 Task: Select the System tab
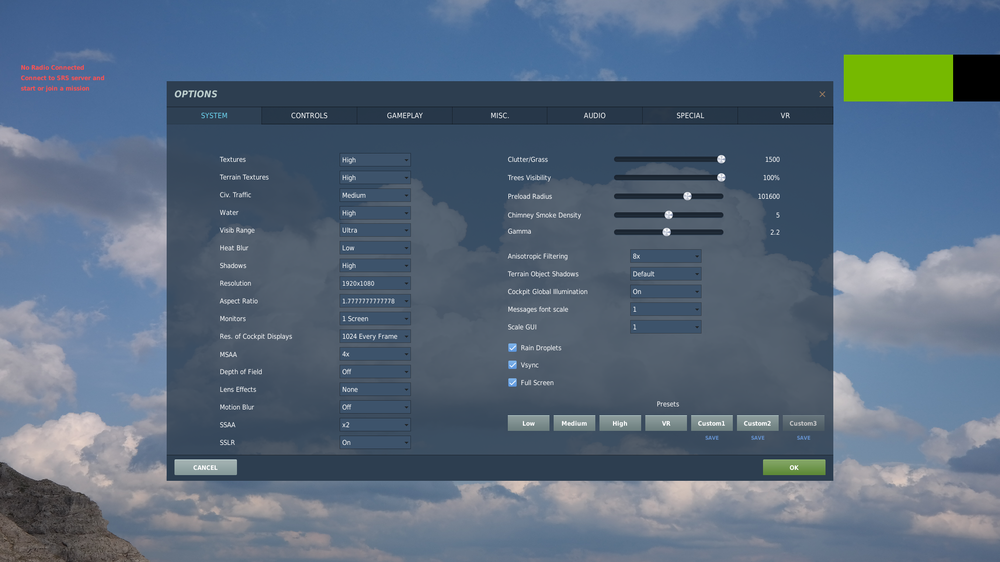(x=214, y=115)
